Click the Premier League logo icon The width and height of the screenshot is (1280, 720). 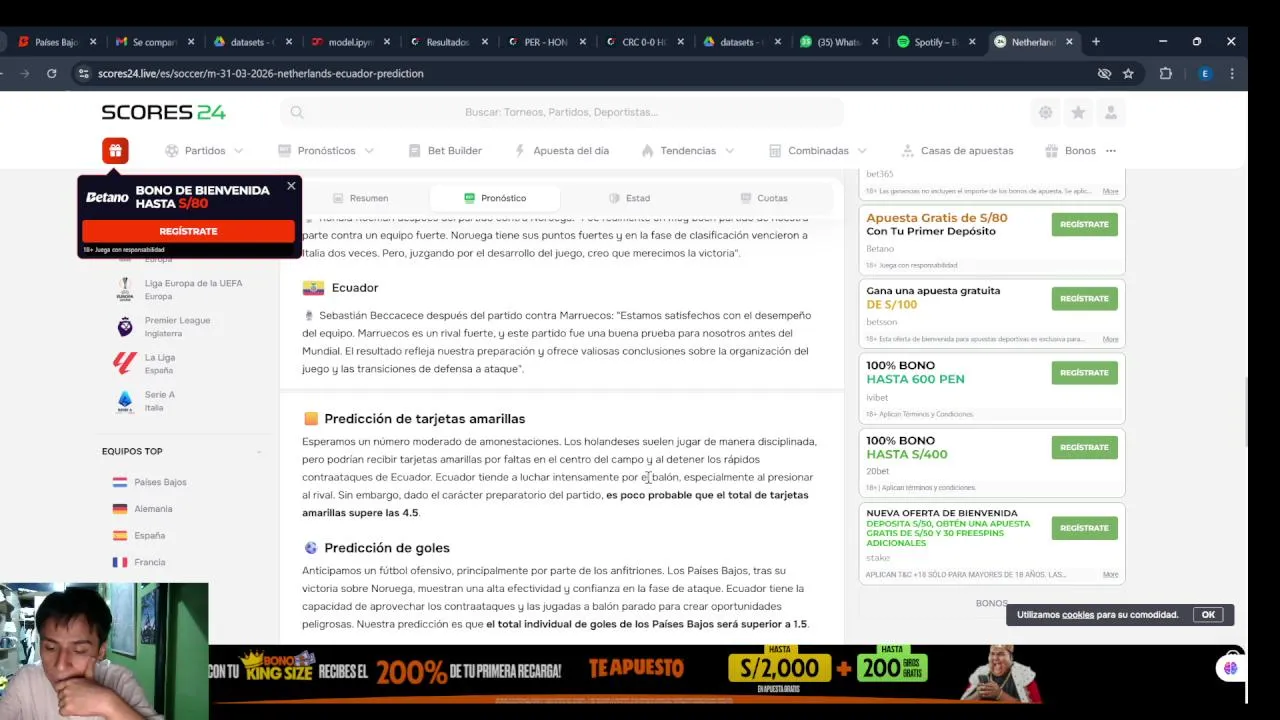click(125, 327)
